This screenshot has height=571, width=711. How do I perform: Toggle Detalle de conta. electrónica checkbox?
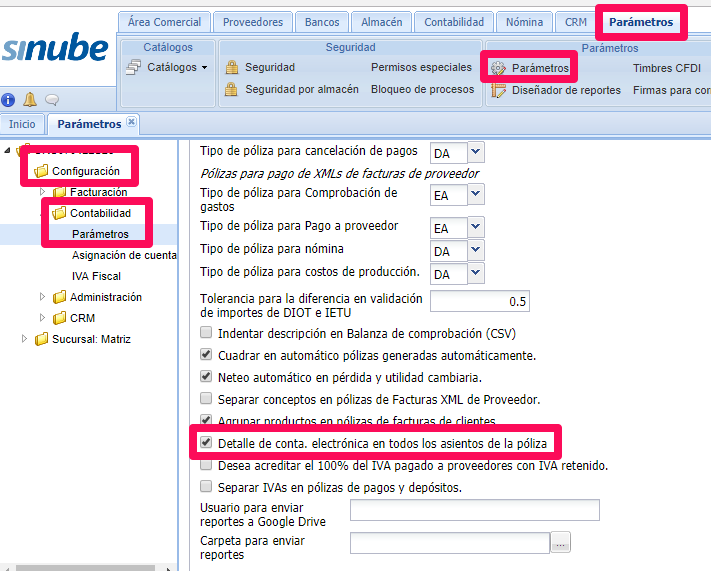tap(206, 442)
